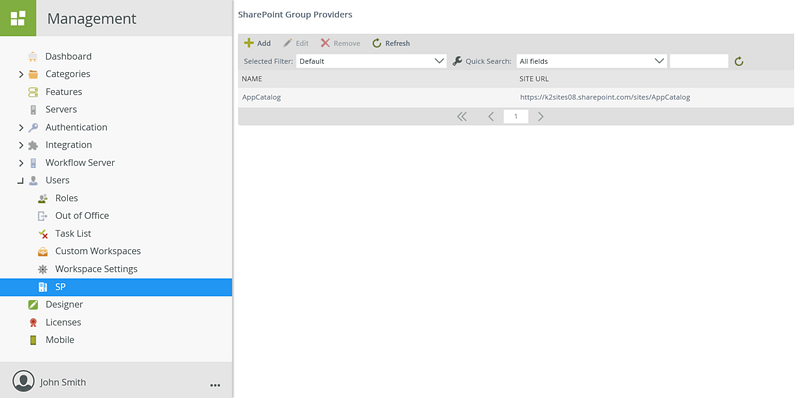Click the next page arrow
800x398 pixels.
click(541, 116)
